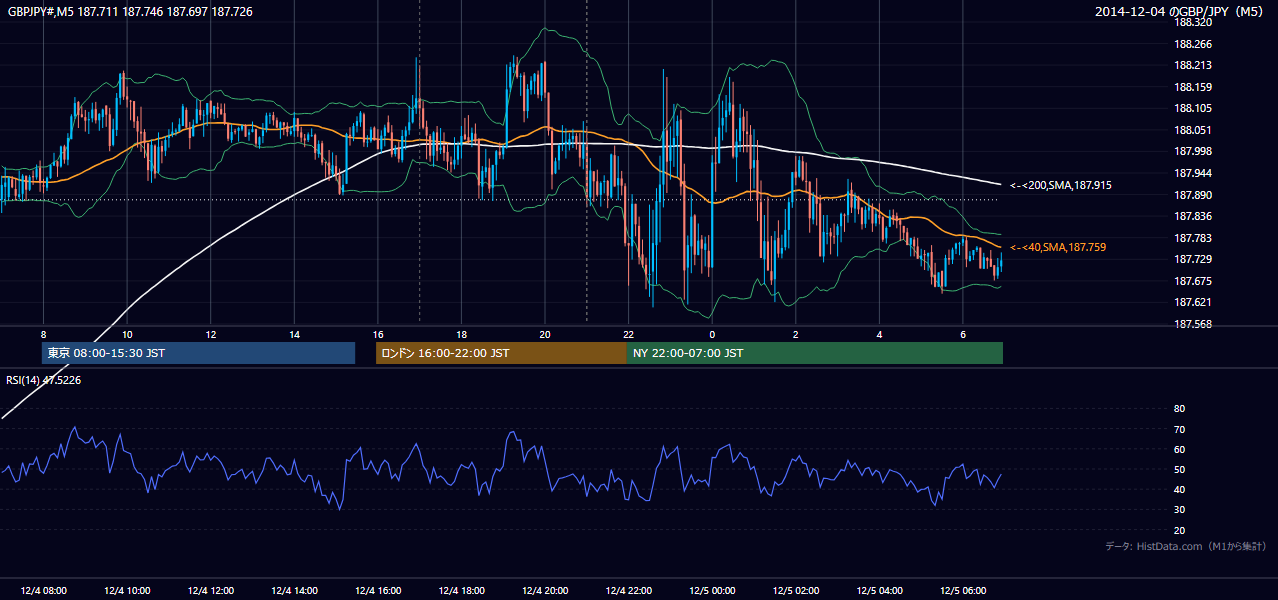Image resolution: width=1278 pixels, height=600 pixels.
Task: Click price axis value 188.266
Action: pos(1192,44)
